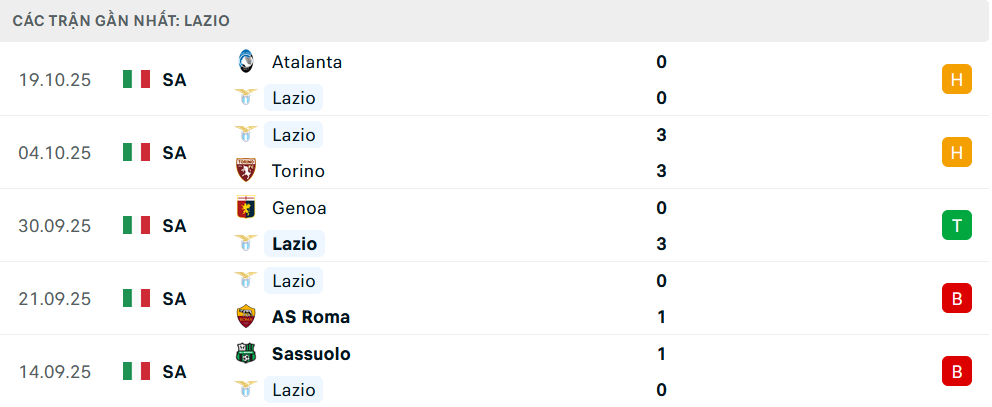Click the Sassuolo club crest icon
992x407 pixels.
tap(245, 354)
